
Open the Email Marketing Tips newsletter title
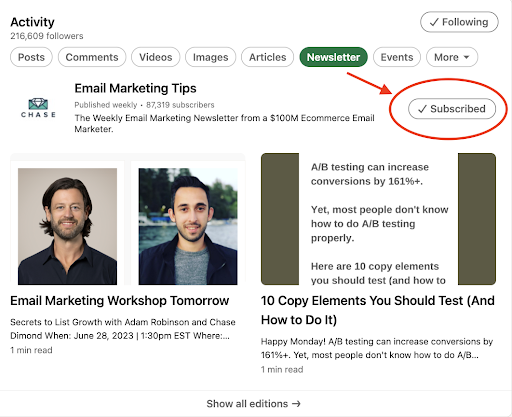click(x=135, y=88)
